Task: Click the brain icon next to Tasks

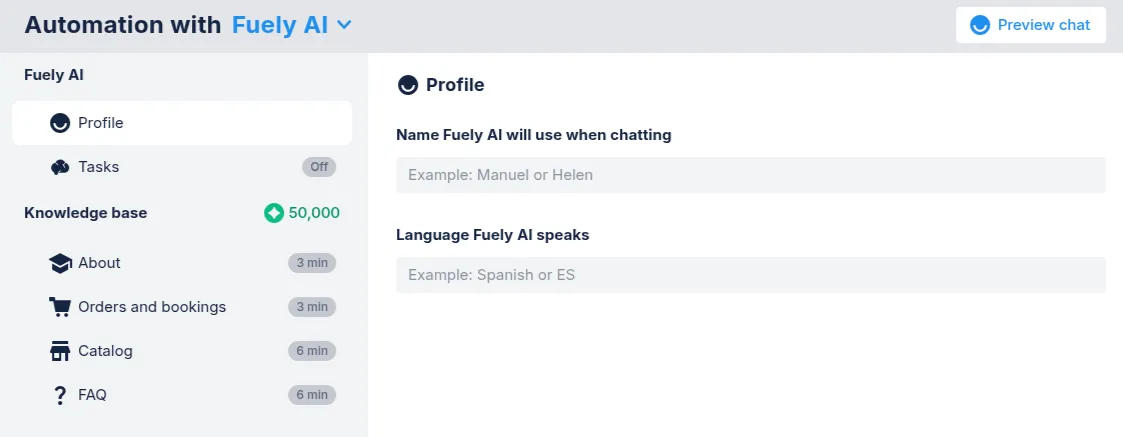Action: (x=60, y=167)
